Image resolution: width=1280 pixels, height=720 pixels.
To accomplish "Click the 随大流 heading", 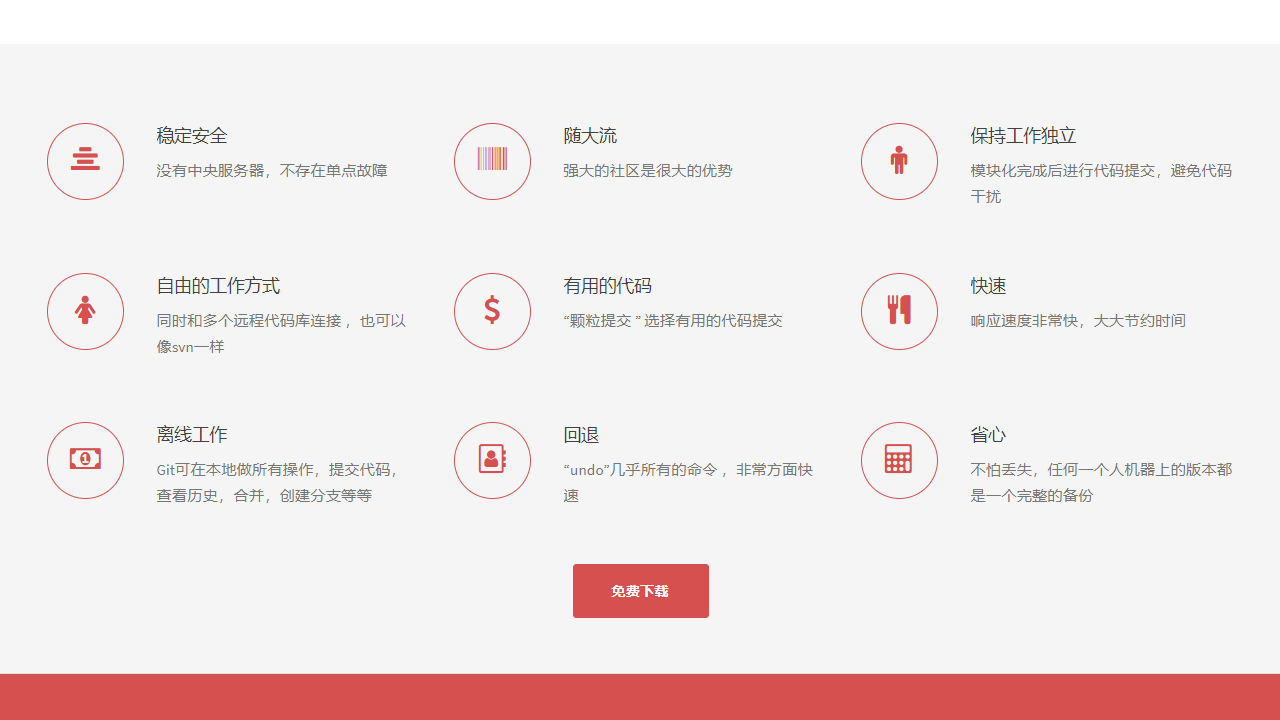I will [590, 136].
